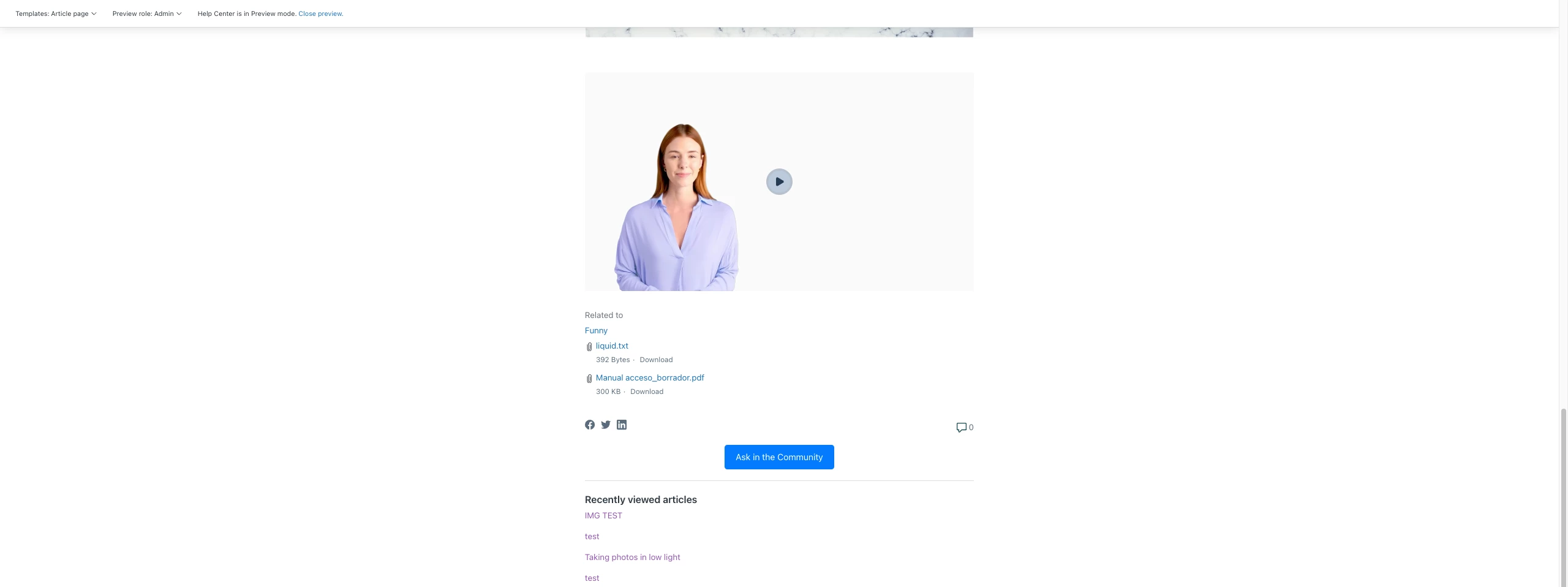The image size is (1568, 587).
Task: Download the 392 Bytes liquid.txt file
Action: 656,360
